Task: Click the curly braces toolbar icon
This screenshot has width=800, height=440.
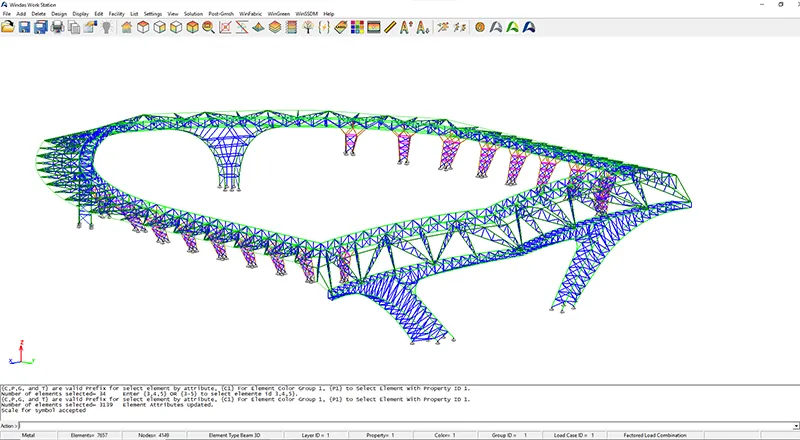Action: (x=323, y=27)
